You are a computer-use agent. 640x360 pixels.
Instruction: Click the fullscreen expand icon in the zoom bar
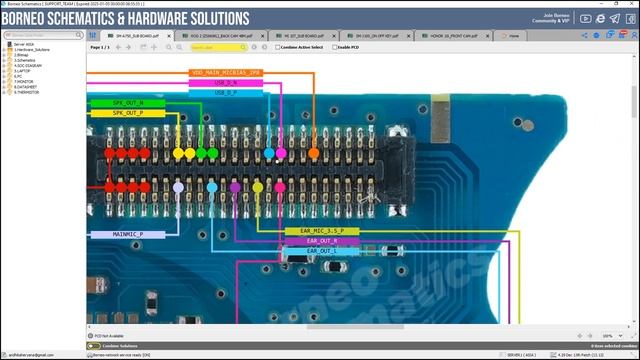[x=633, y=336]
